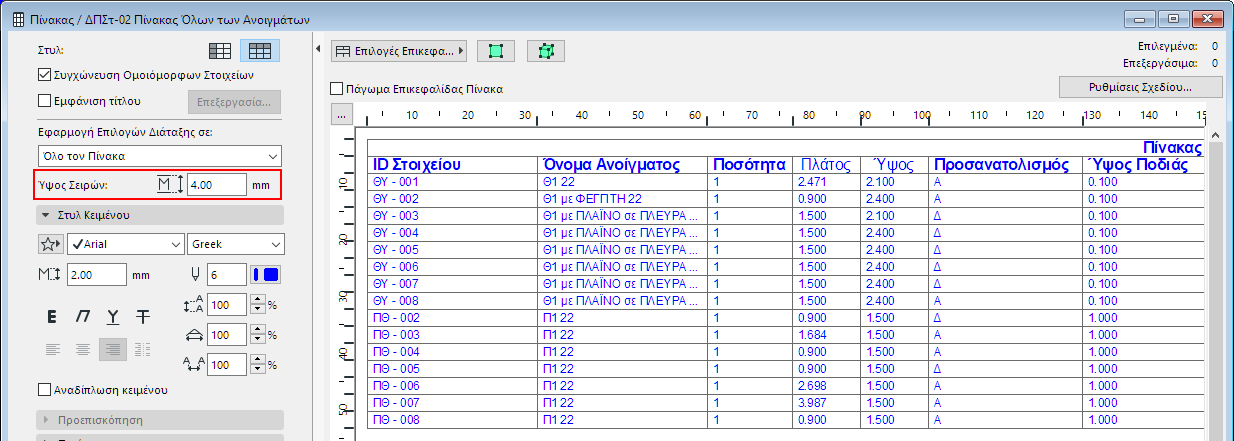Click width cell 2.471
Viewport: 1234px width, 441px height.
click(826, 182)
